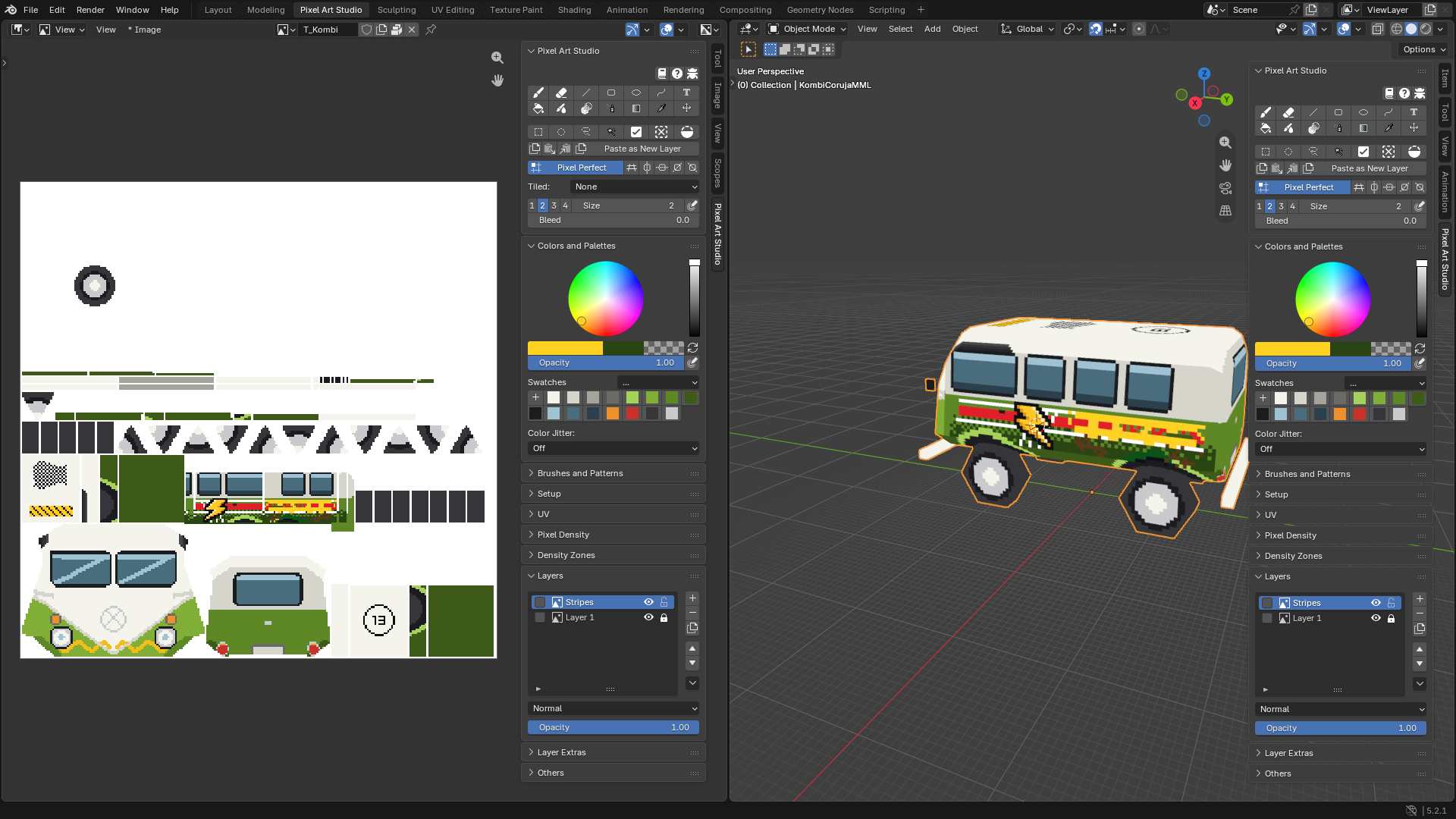Toggle camera view in the 3D viewport
Image resolution: width=1456 pixels, height=819 pixels.
click(x=1225, y=188)
